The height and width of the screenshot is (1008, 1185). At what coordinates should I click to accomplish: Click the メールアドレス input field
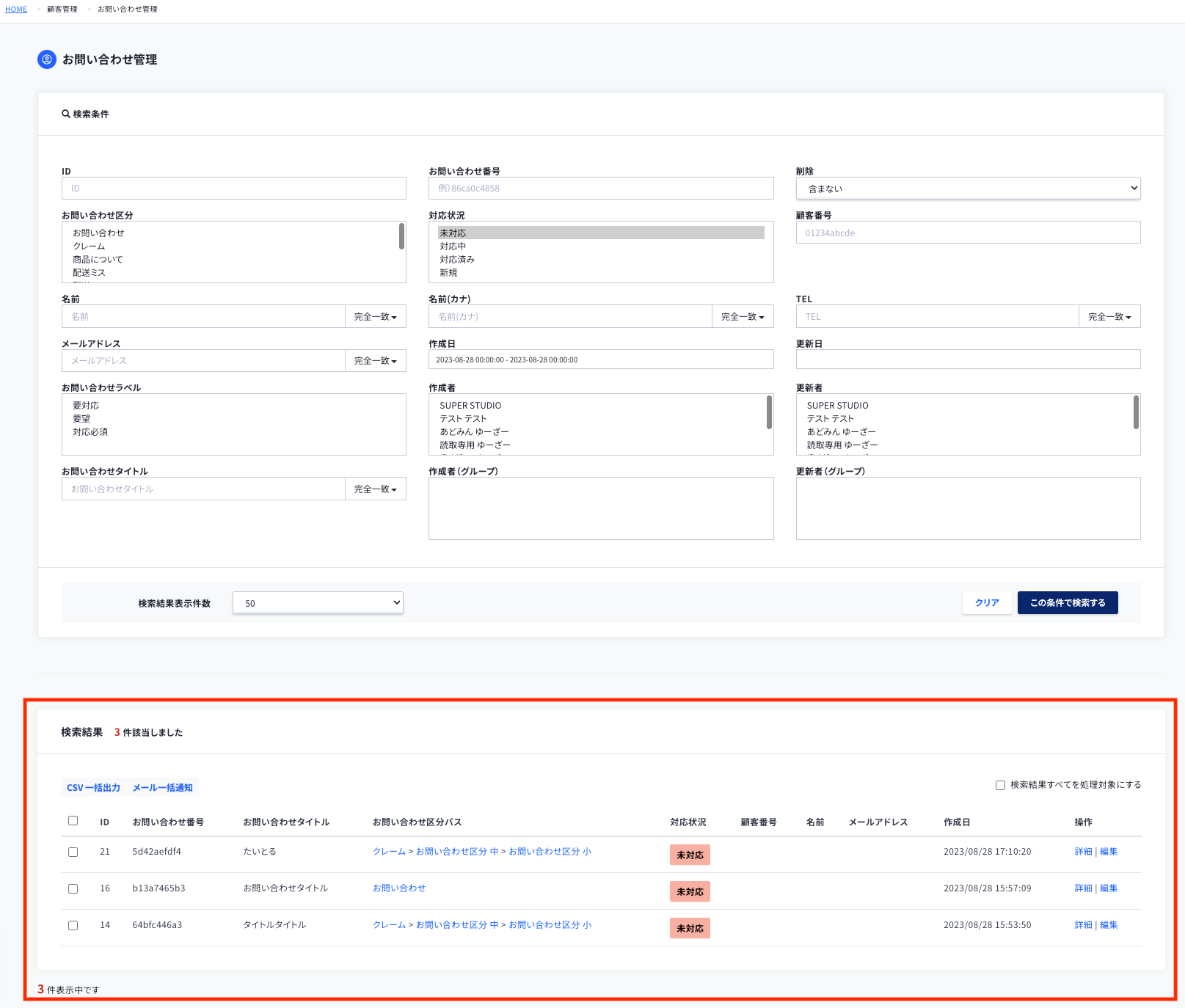(203, 360)
